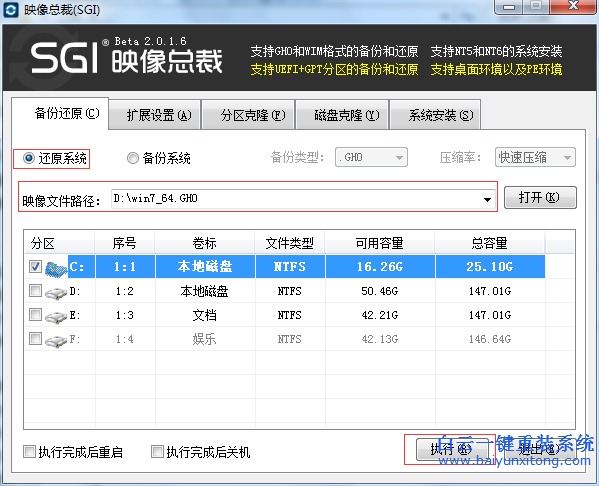Click the E: row 147.01G capacity cell

[490, 315]
